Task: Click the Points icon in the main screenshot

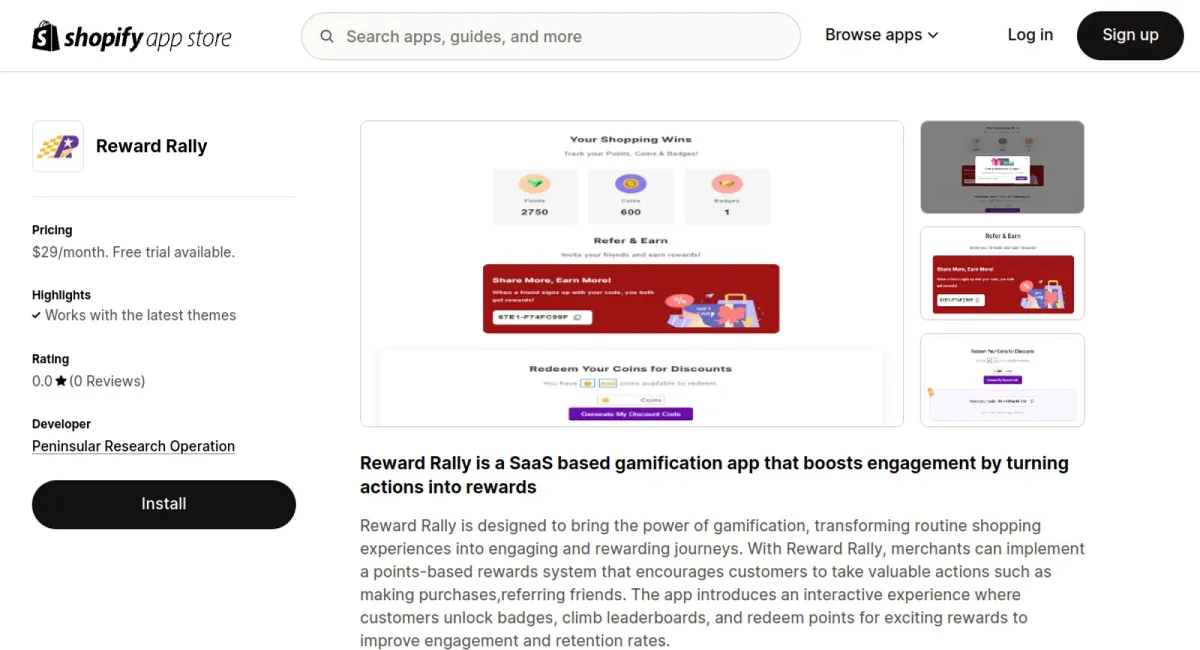Action: coord(535,184)
